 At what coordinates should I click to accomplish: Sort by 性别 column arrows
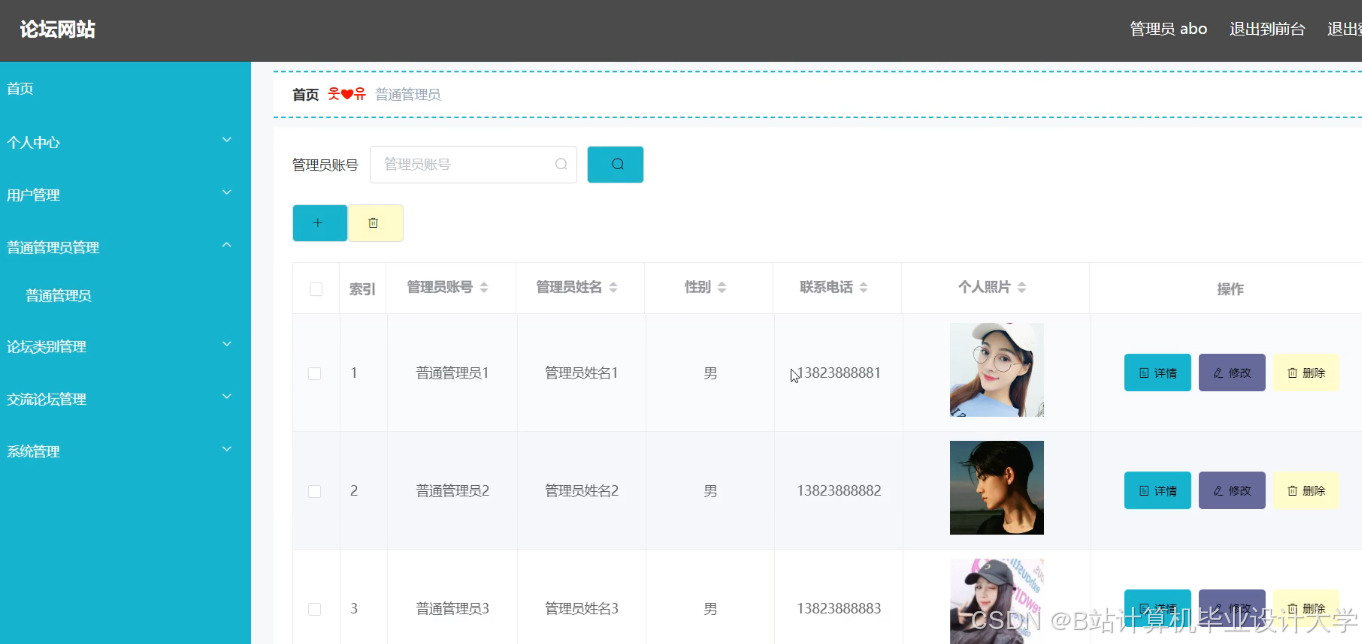(x=721, y=288)
